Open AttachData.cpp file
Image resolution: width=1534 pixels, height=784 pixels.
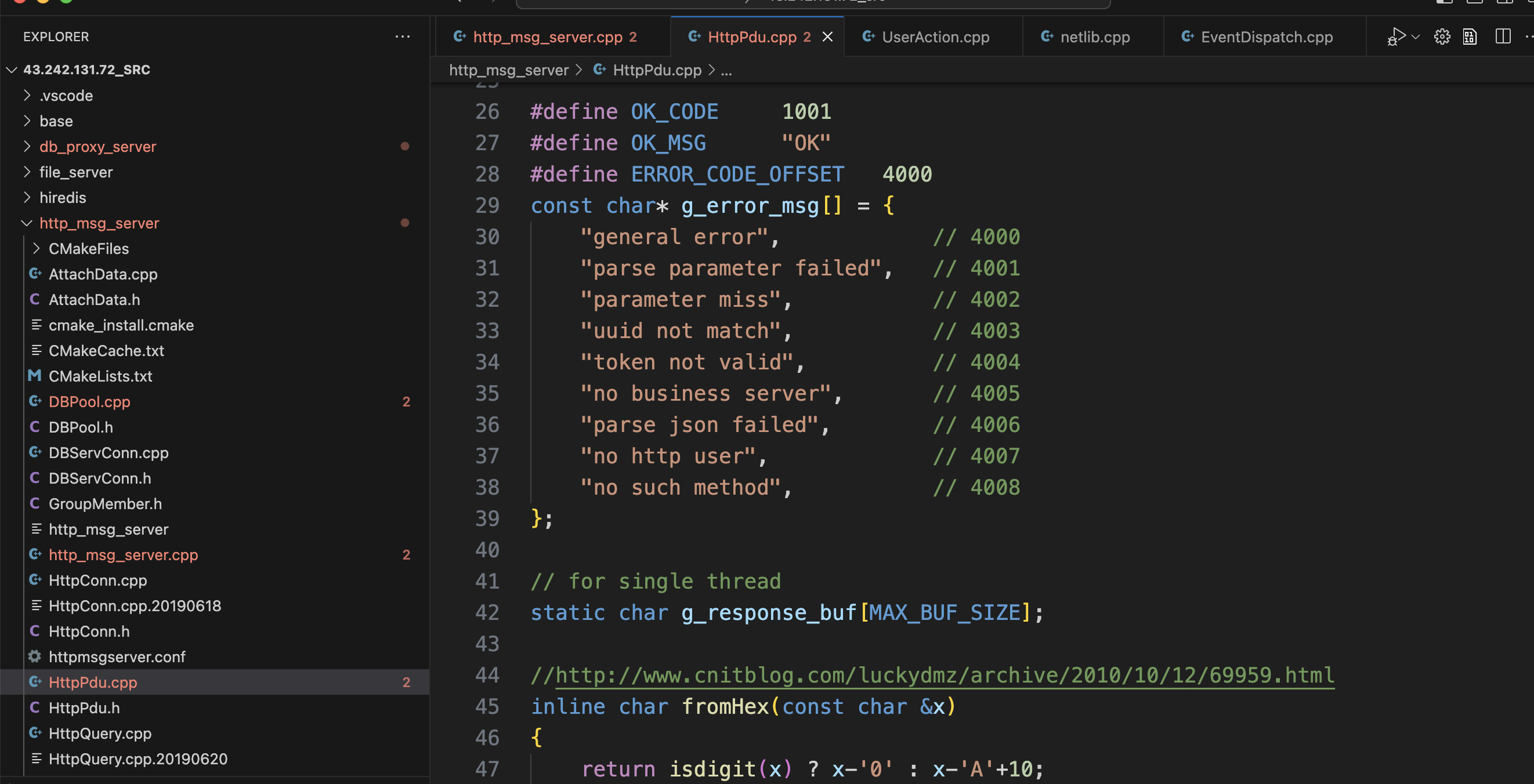click(x=215, y=274)
